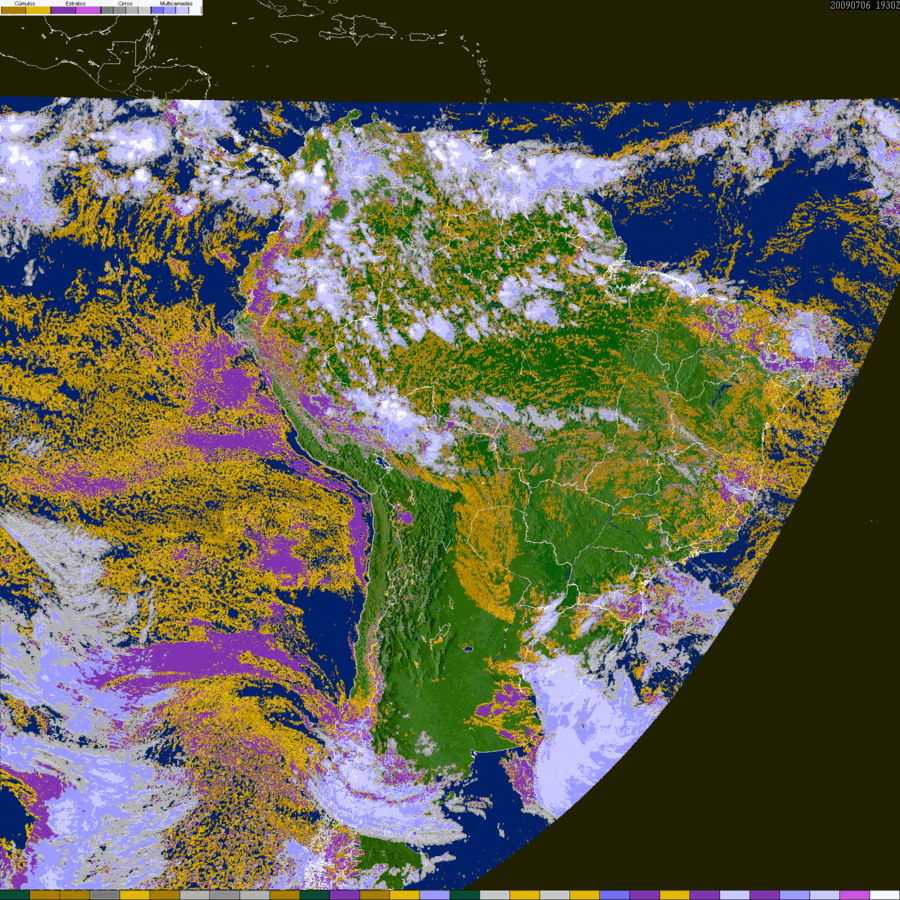Pick the magenta Estratos legend swatch

click(x=88, y=10)
